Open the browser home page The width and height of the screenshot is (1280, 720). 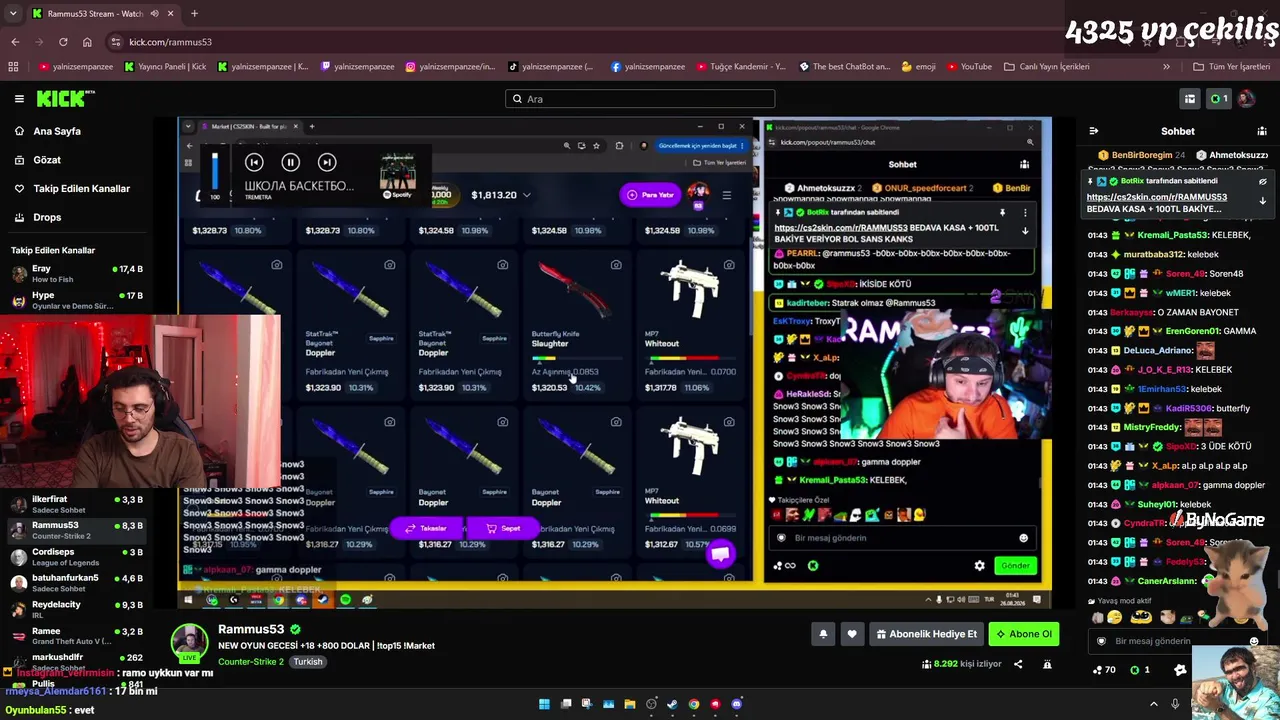[87, 42]
